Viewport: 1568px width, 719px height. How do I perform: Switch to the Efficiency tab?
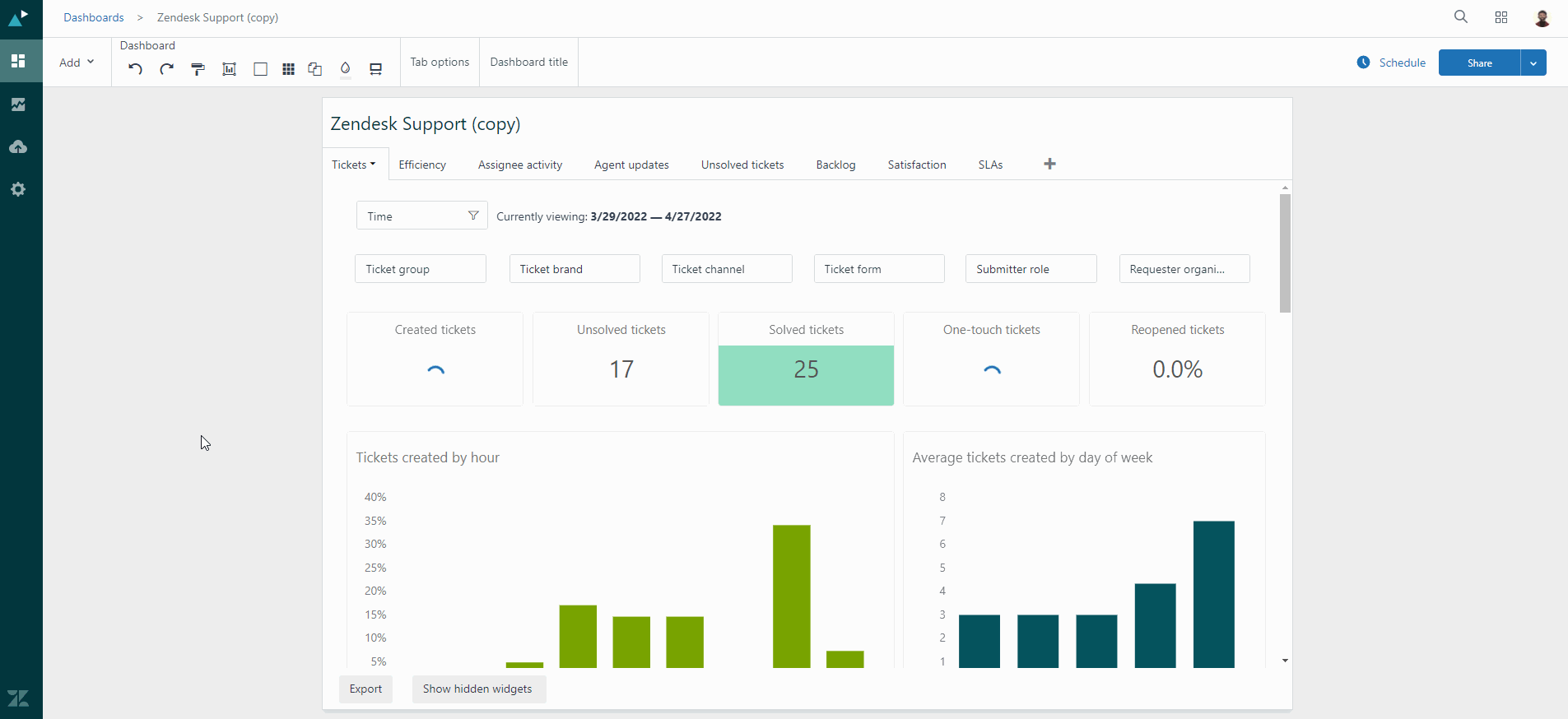422,165
